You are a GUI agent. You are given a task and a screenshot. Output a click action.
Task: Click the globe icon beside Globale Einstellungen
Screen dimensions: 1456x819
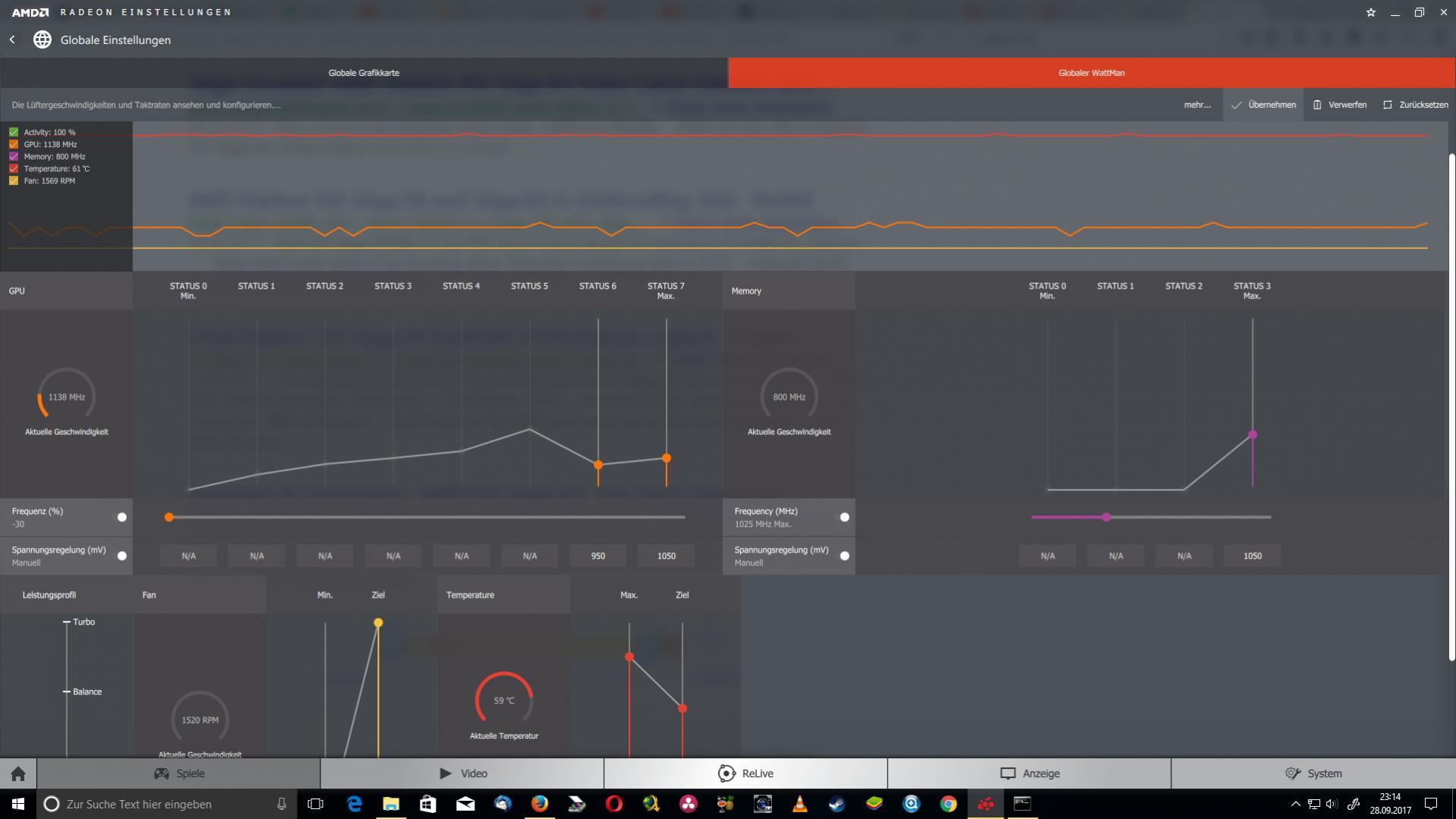[x=43, y=39]
